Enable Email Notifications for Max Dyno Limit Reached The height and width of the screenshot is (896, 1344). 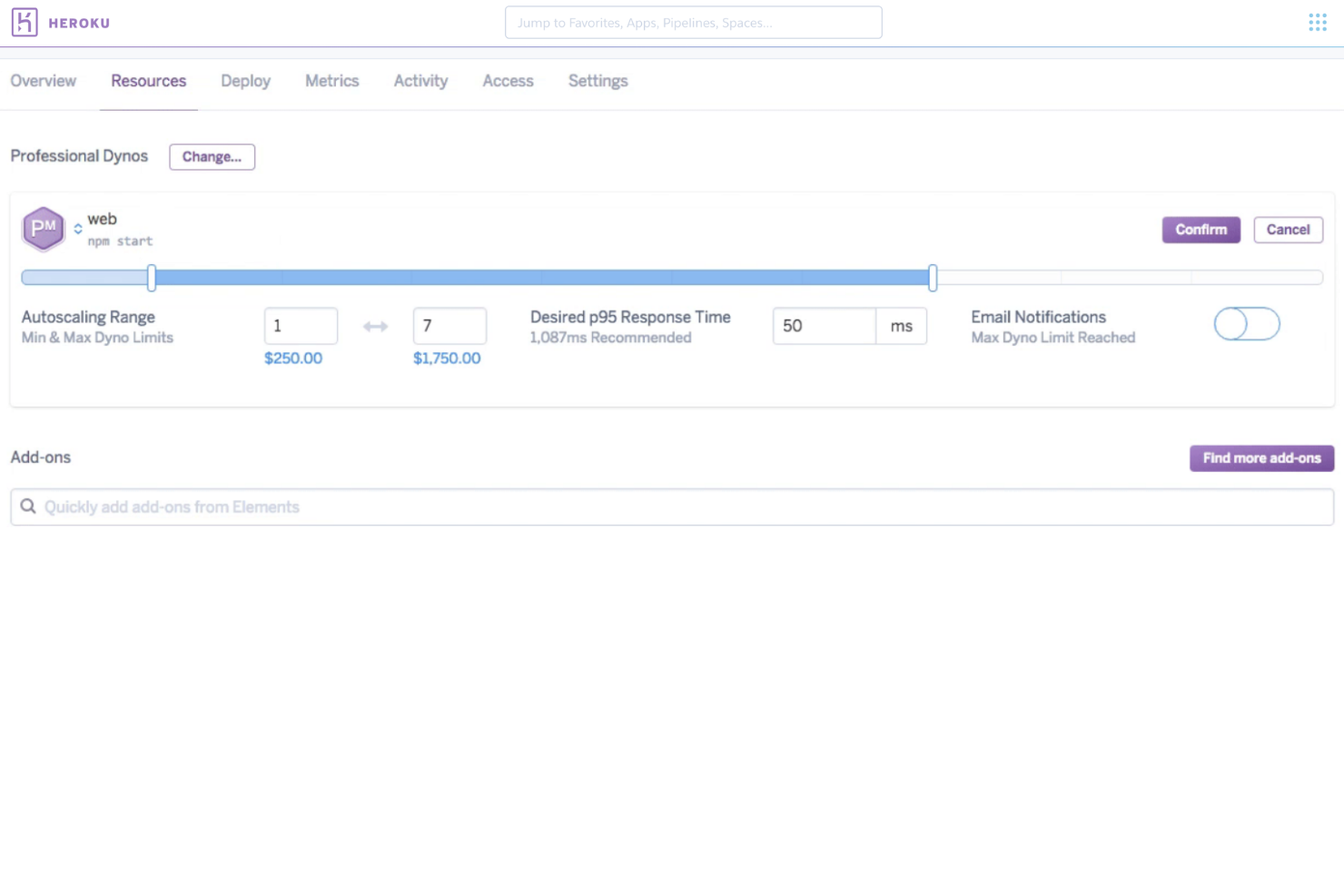click(x=1246, y=324)
